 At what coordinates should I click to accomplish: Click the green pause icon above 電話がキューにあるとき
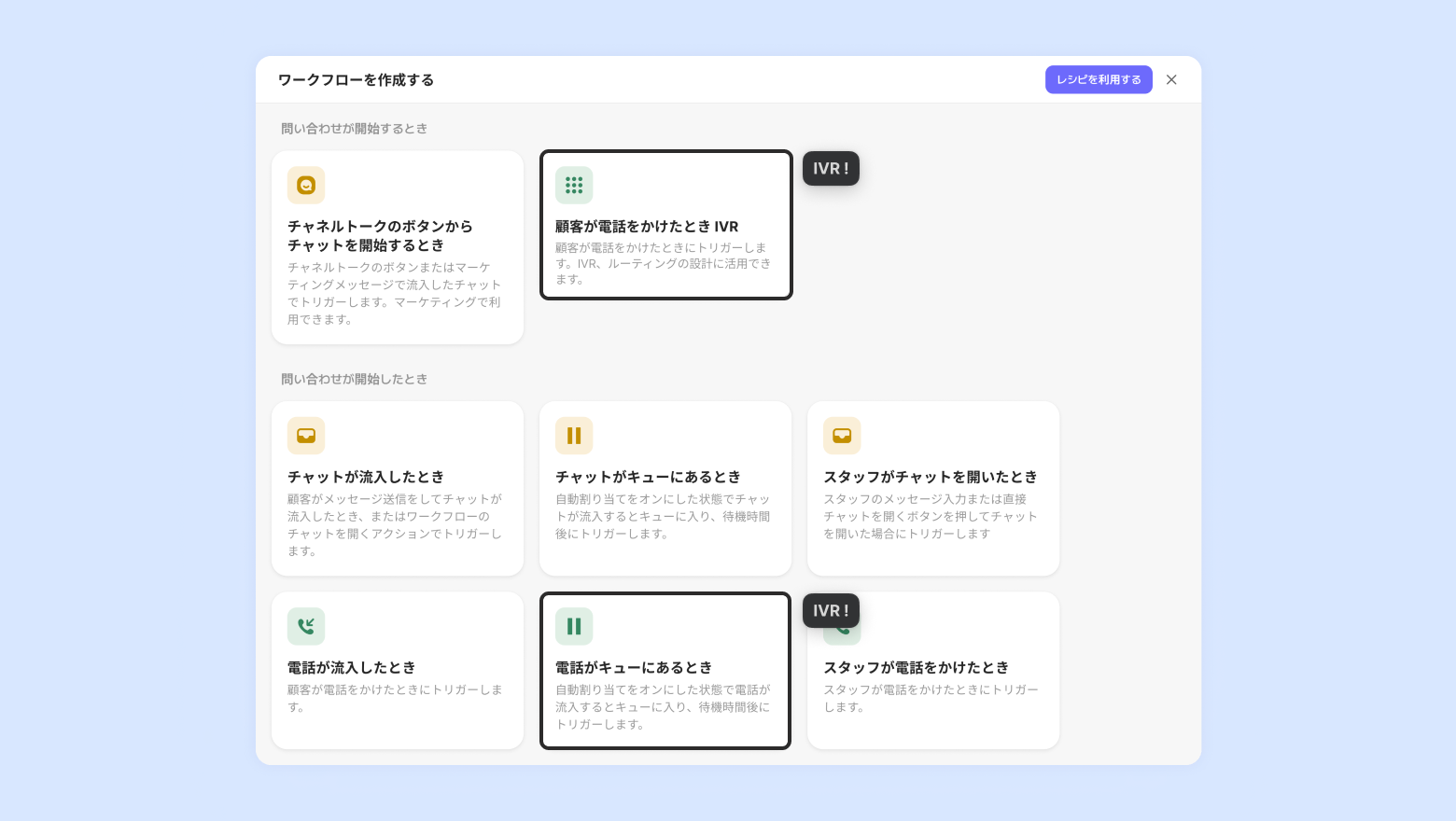(574, 626)
